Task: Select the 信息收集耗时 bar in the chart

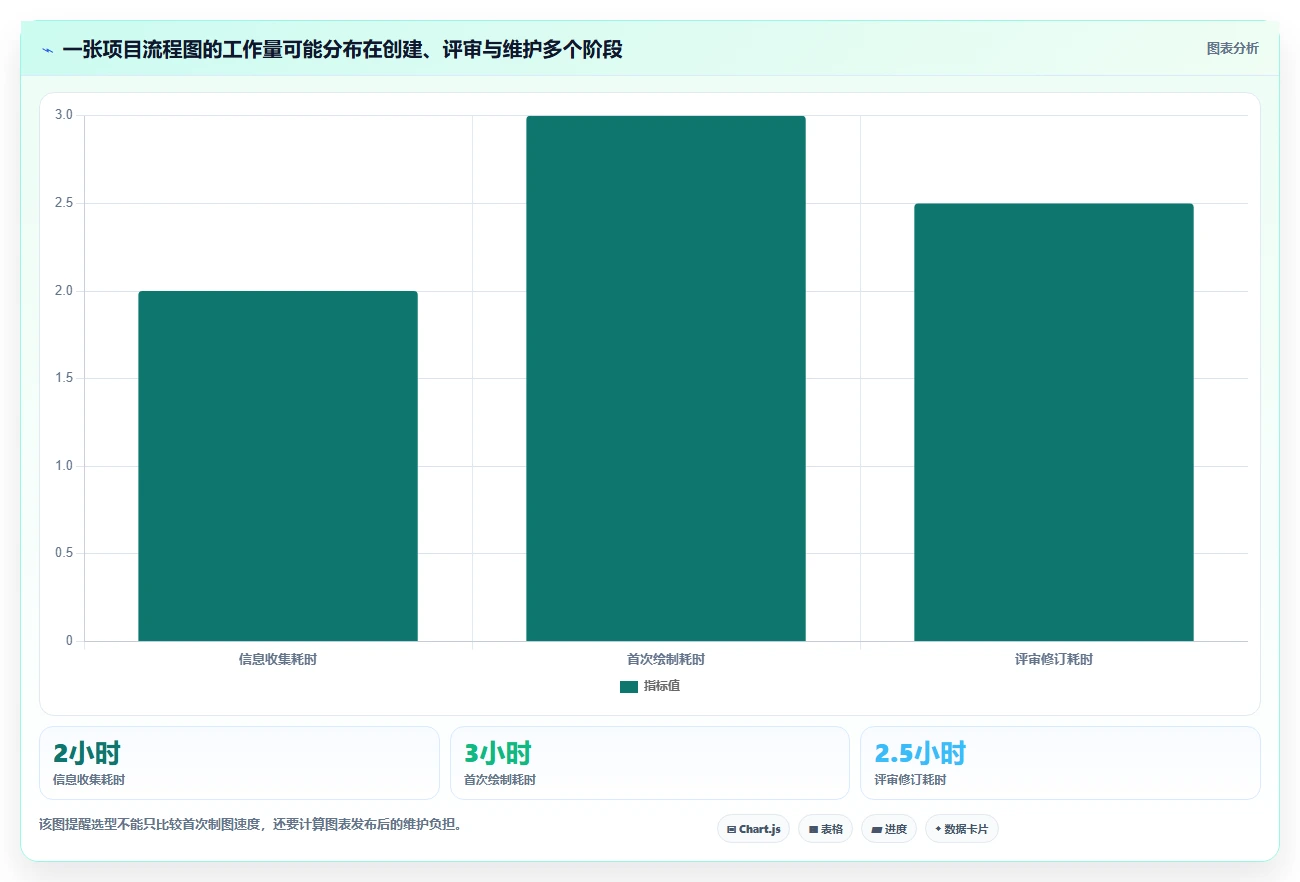Action: [x=278, y=466]
